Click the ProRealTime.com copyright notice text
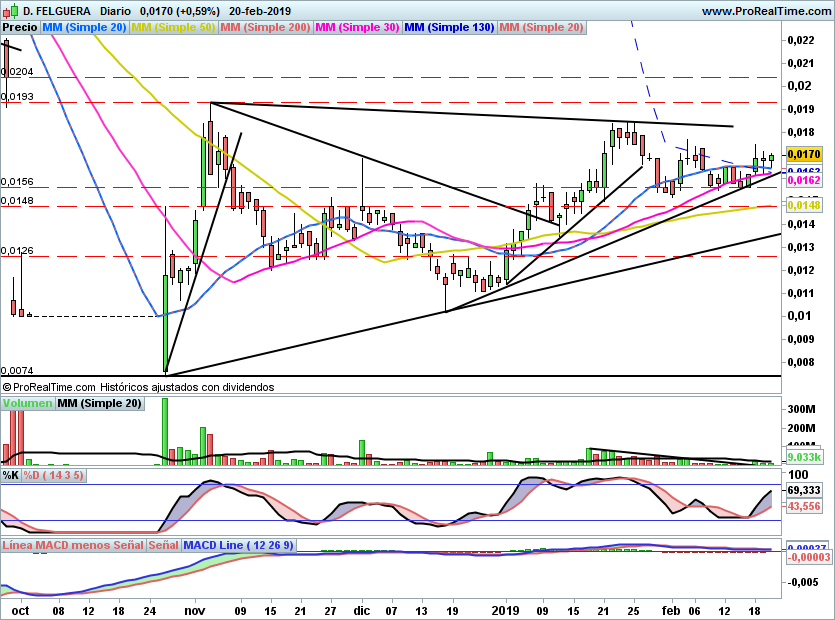The height and width of the screenshot is (620, 835). pos(138,387)
